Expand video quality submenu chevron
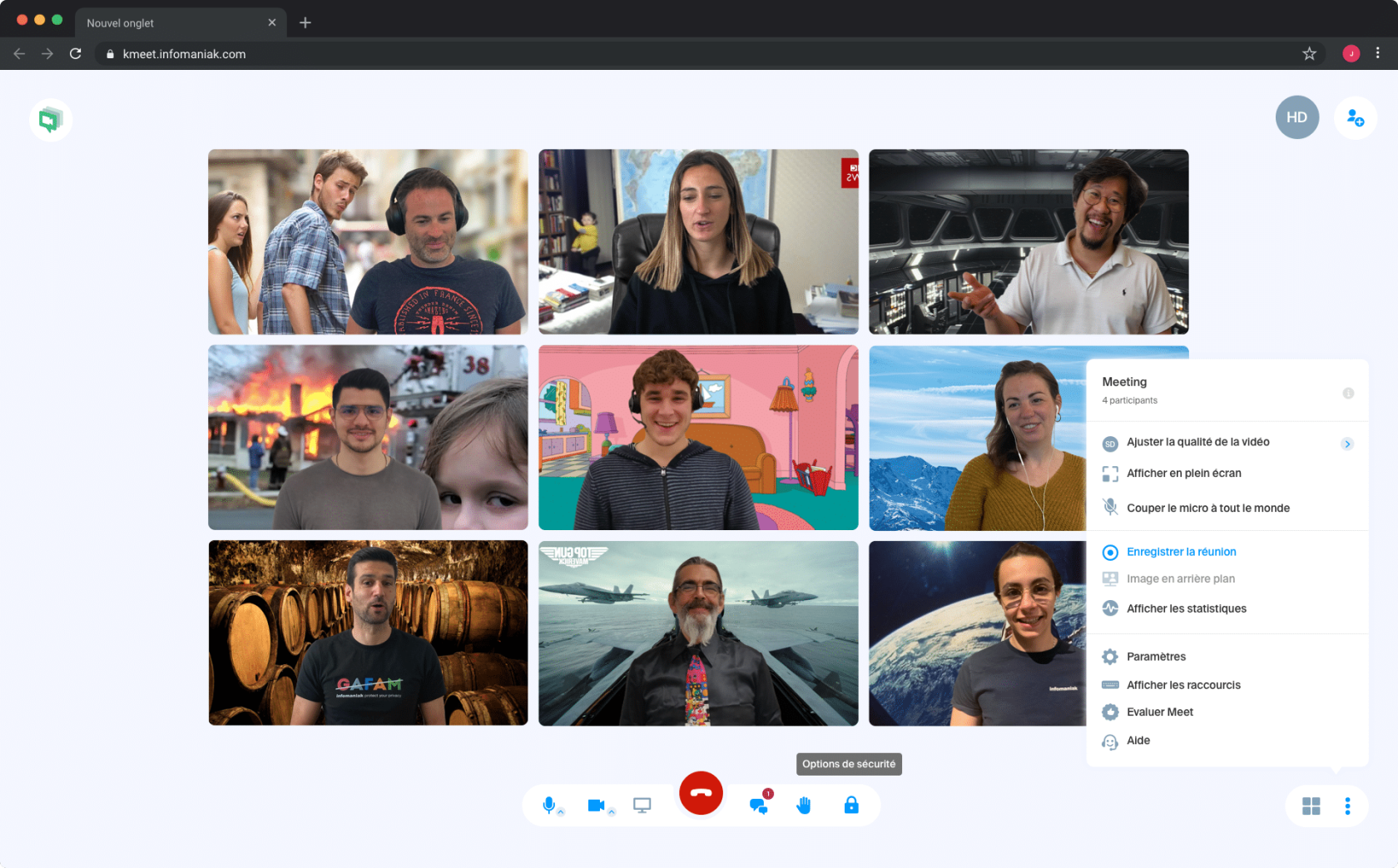 pos(1347,444)
